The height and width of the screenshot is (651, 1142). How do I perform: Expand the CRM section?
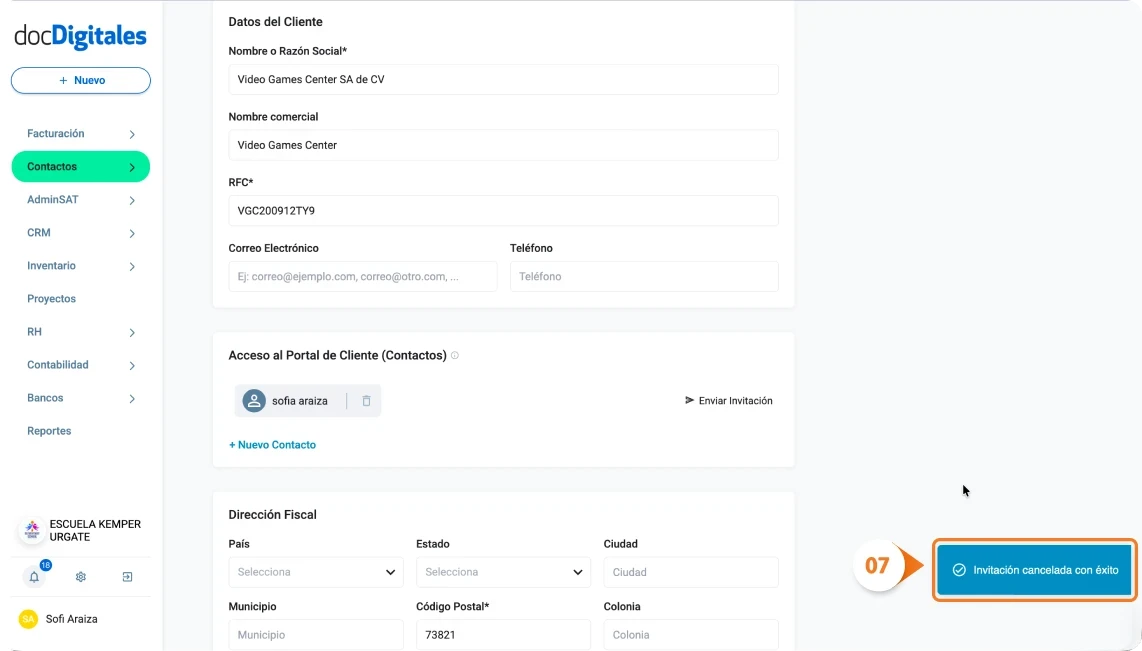(x=80, y=232)
